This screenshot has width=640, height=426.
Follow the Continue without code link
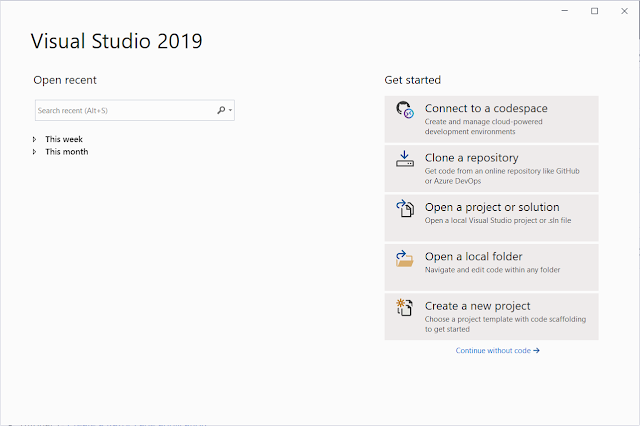click(498, 351)
